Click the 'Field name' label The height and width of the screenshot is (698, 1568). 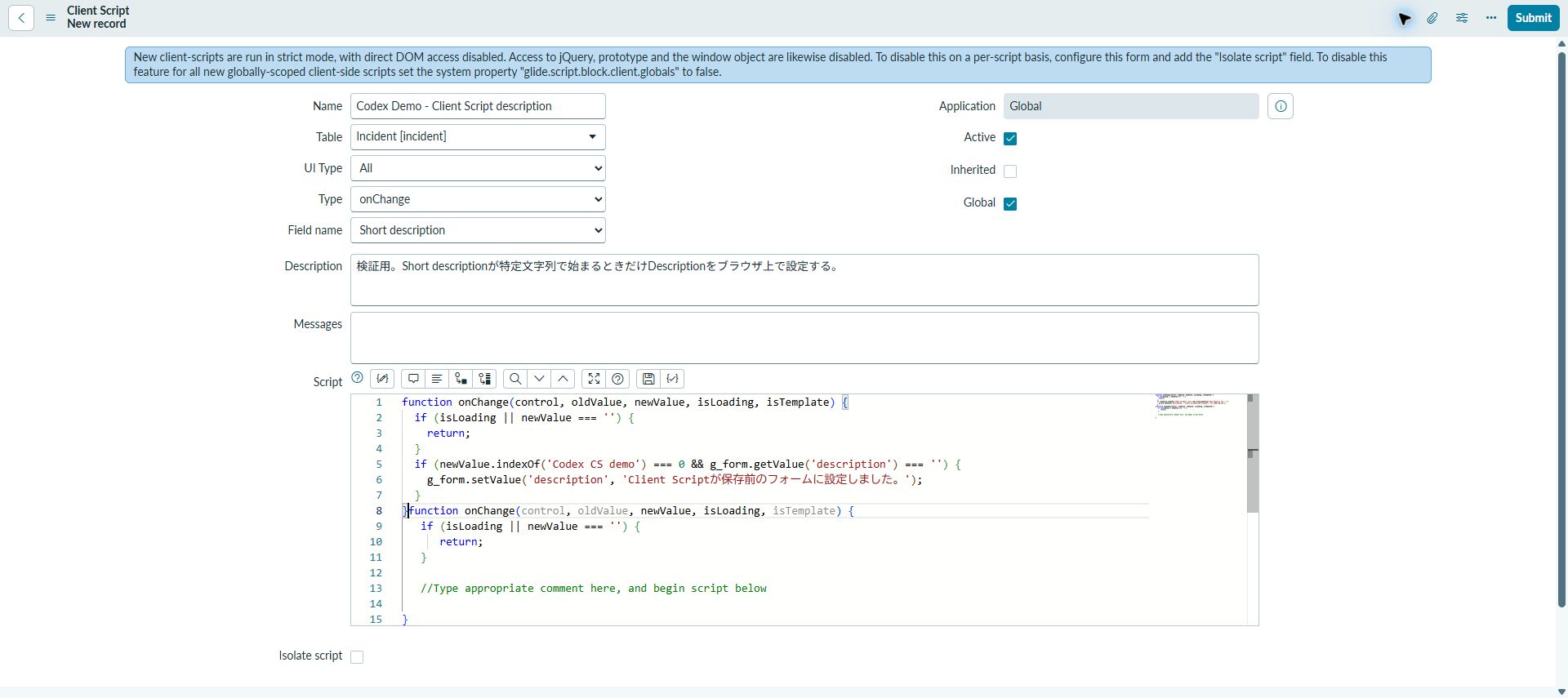(314, 230)
